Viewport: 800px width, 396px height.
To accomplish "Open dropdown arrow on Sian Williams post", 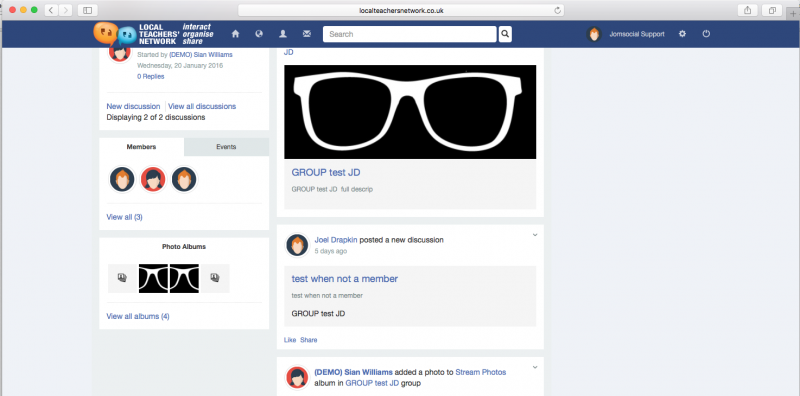I will point(535,367).
